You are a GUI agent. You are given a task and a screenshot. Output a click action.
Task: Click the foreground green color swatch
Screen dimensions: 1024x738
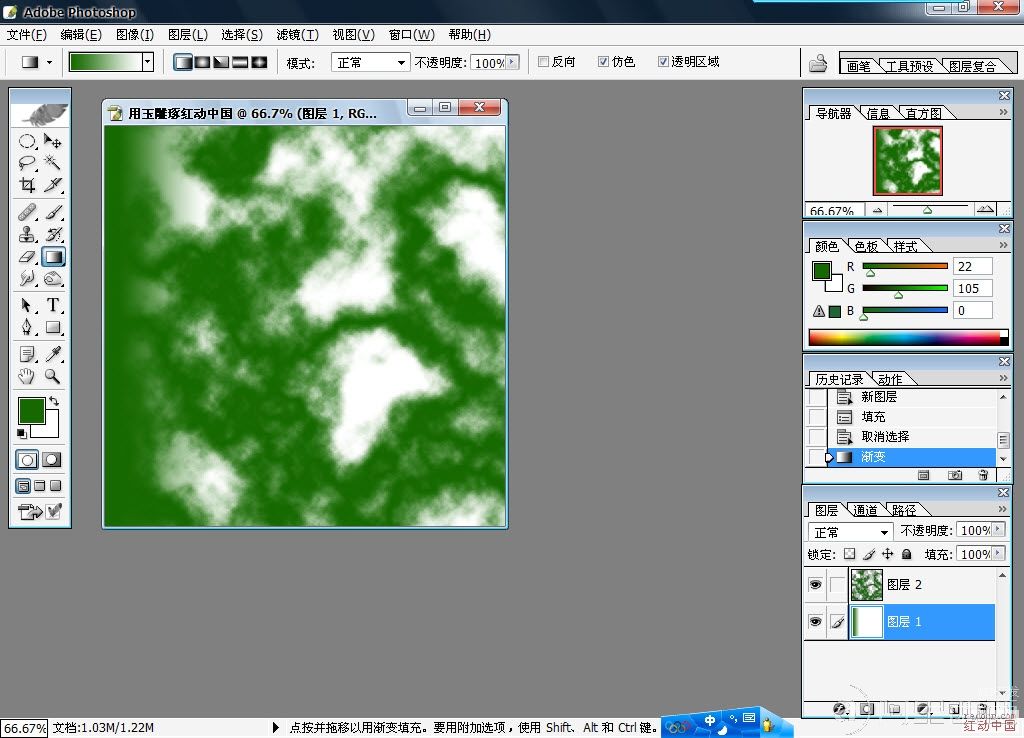point(32,411)
